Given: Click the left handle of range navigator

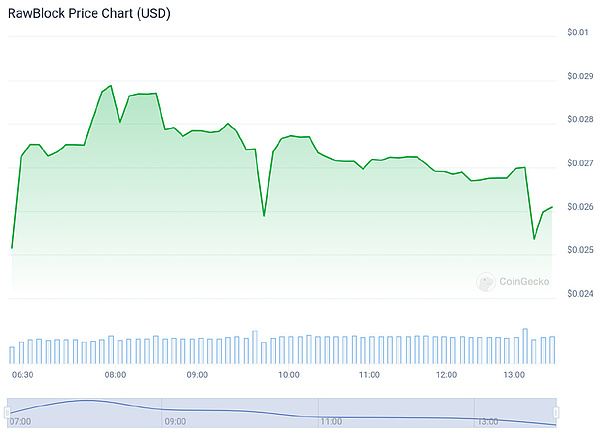Looking at the screenshot, I should pos(7,413).
